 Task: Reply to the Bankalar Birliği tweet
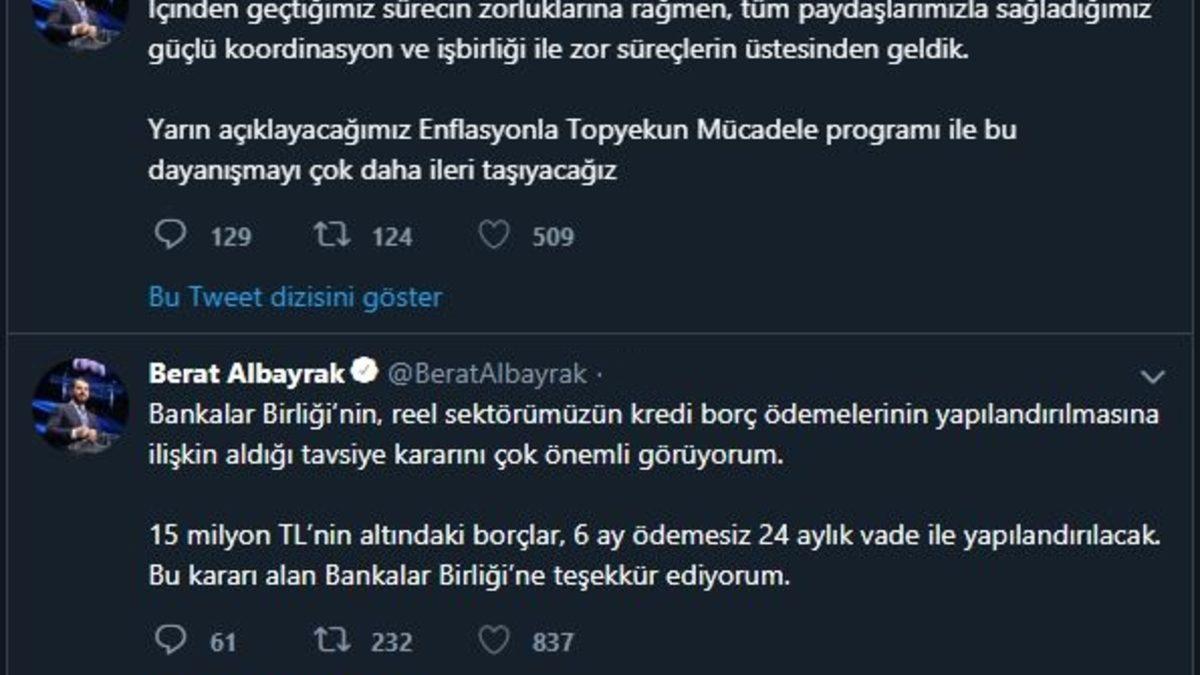click(x=172, y=640)
